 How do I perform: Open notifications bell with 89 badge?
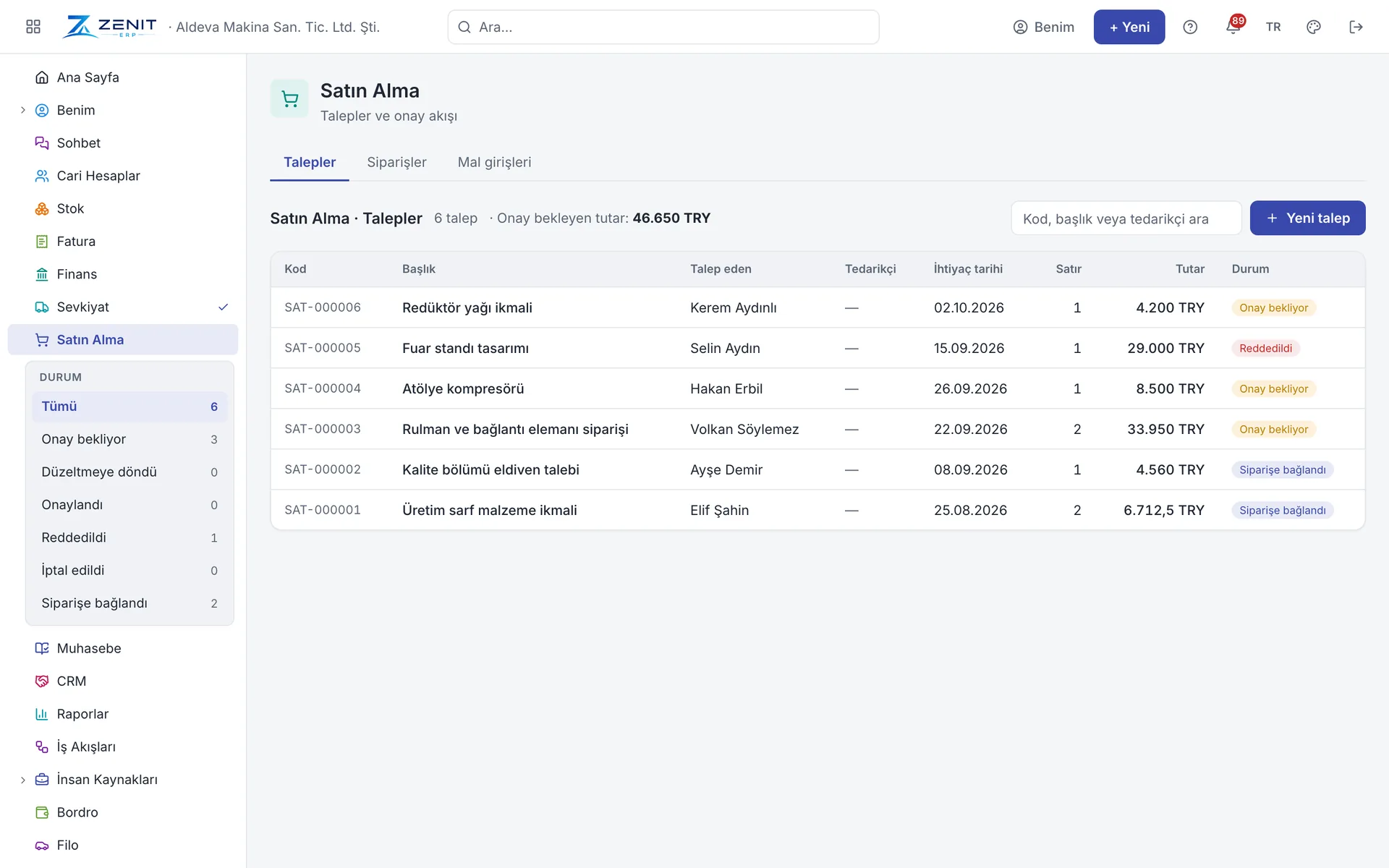(1233, 26)
